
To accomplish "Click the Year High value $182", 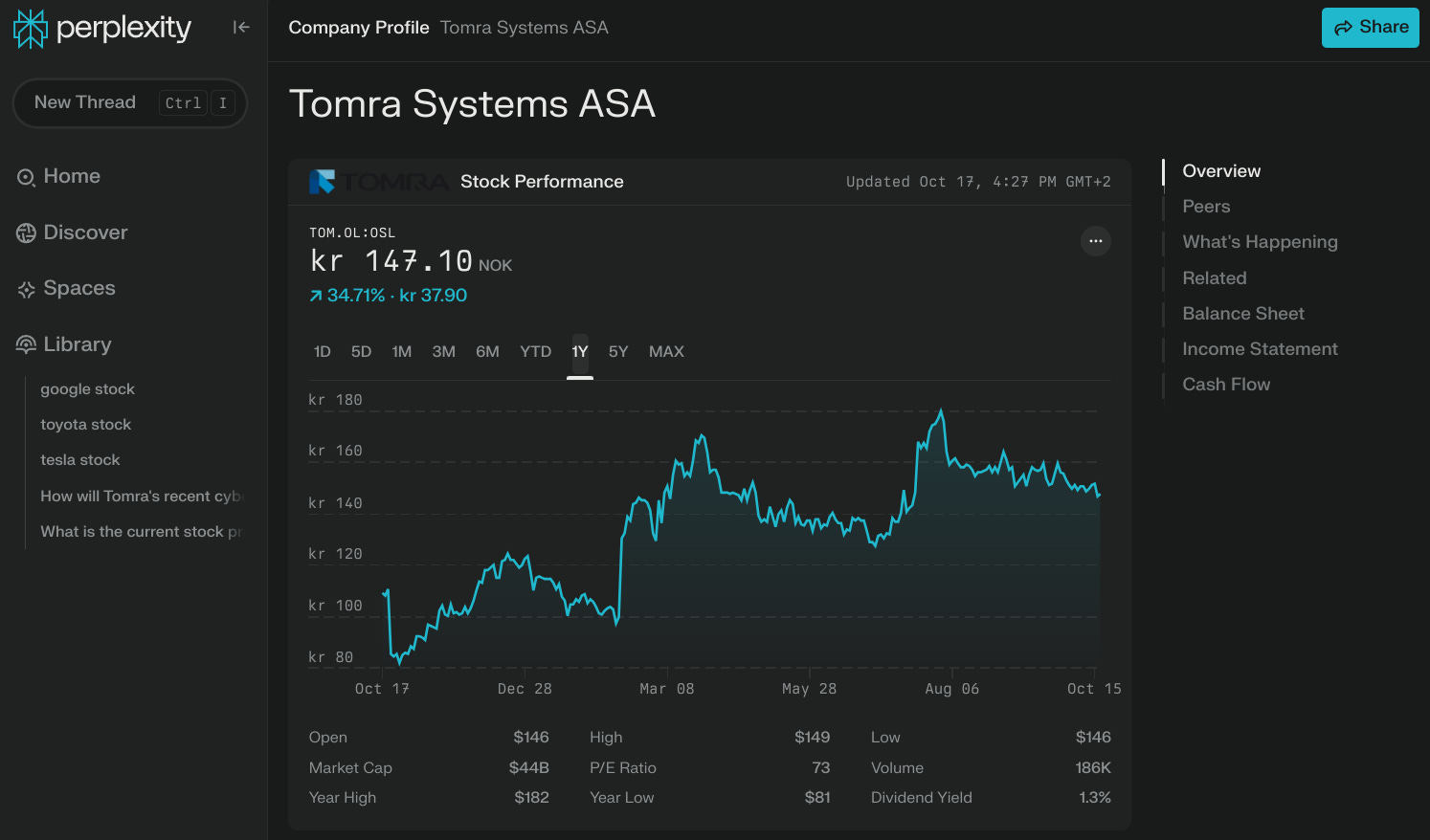I will (531, 798).
